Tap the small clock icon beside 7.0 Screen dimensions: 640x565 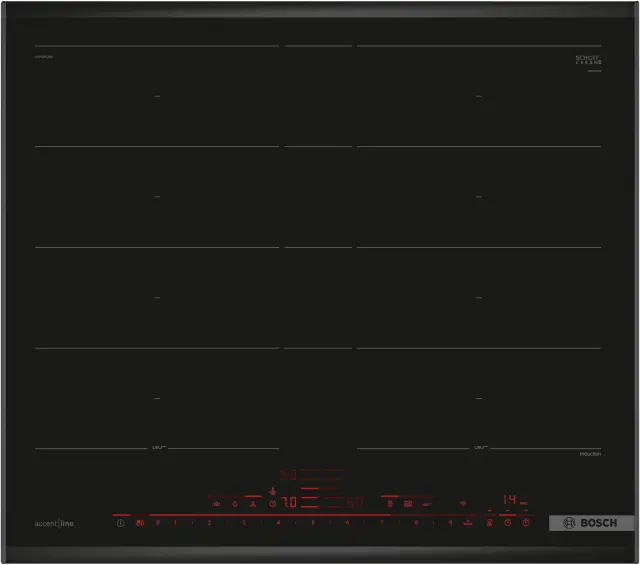pyautogui.click(x=271, y=503)
